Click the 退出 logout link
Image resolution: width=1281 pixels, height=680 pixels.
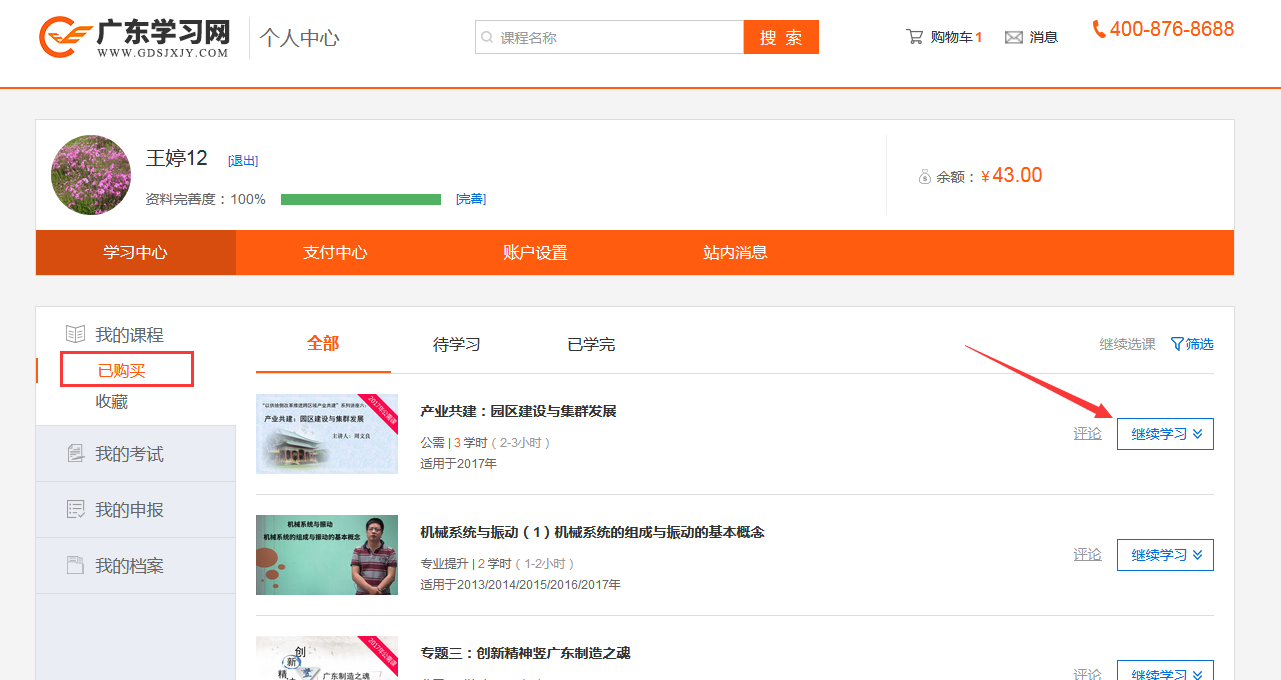(243, 161)
